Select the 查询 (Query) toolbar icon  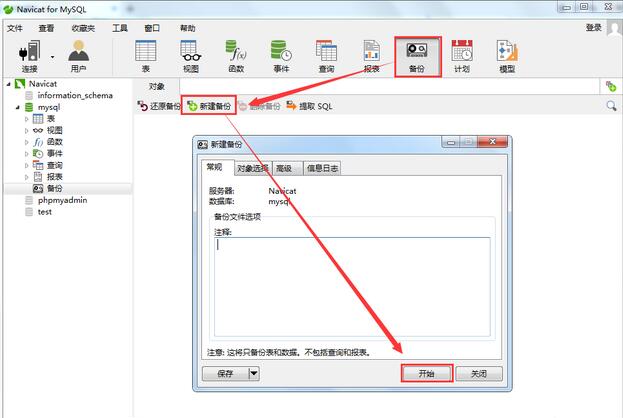(326, 56)
